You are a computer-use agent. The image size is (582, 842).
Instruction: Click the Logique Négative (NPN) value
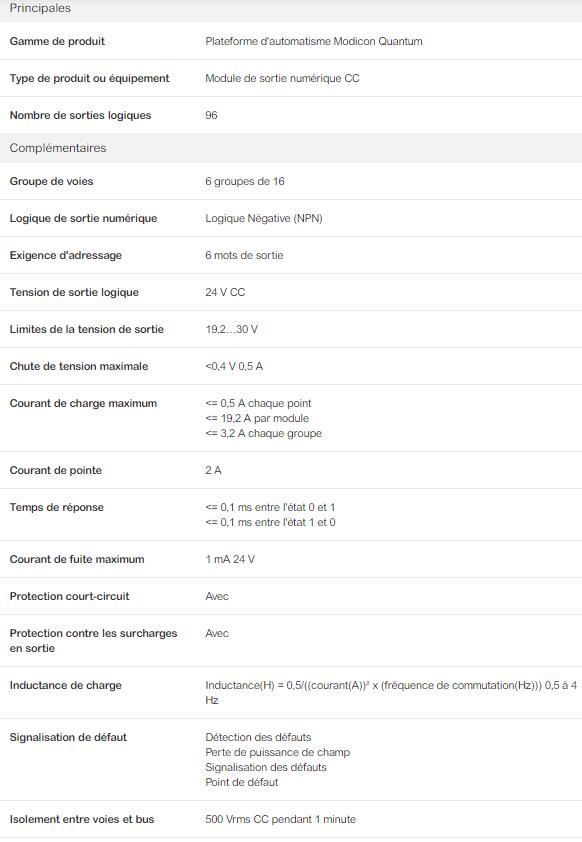pyautogui.click(x=264, y=219)
